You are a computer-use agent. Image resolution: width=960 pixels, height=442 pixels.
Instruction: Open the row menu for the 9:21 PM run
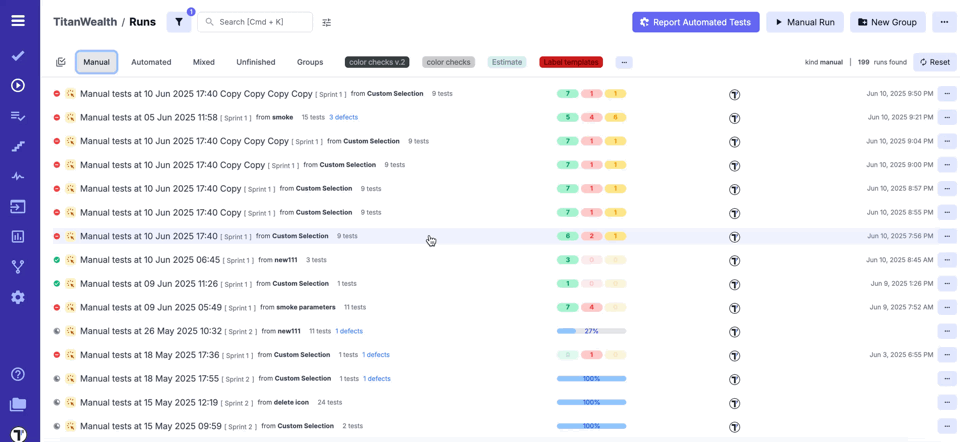click(x=946, y=118)
